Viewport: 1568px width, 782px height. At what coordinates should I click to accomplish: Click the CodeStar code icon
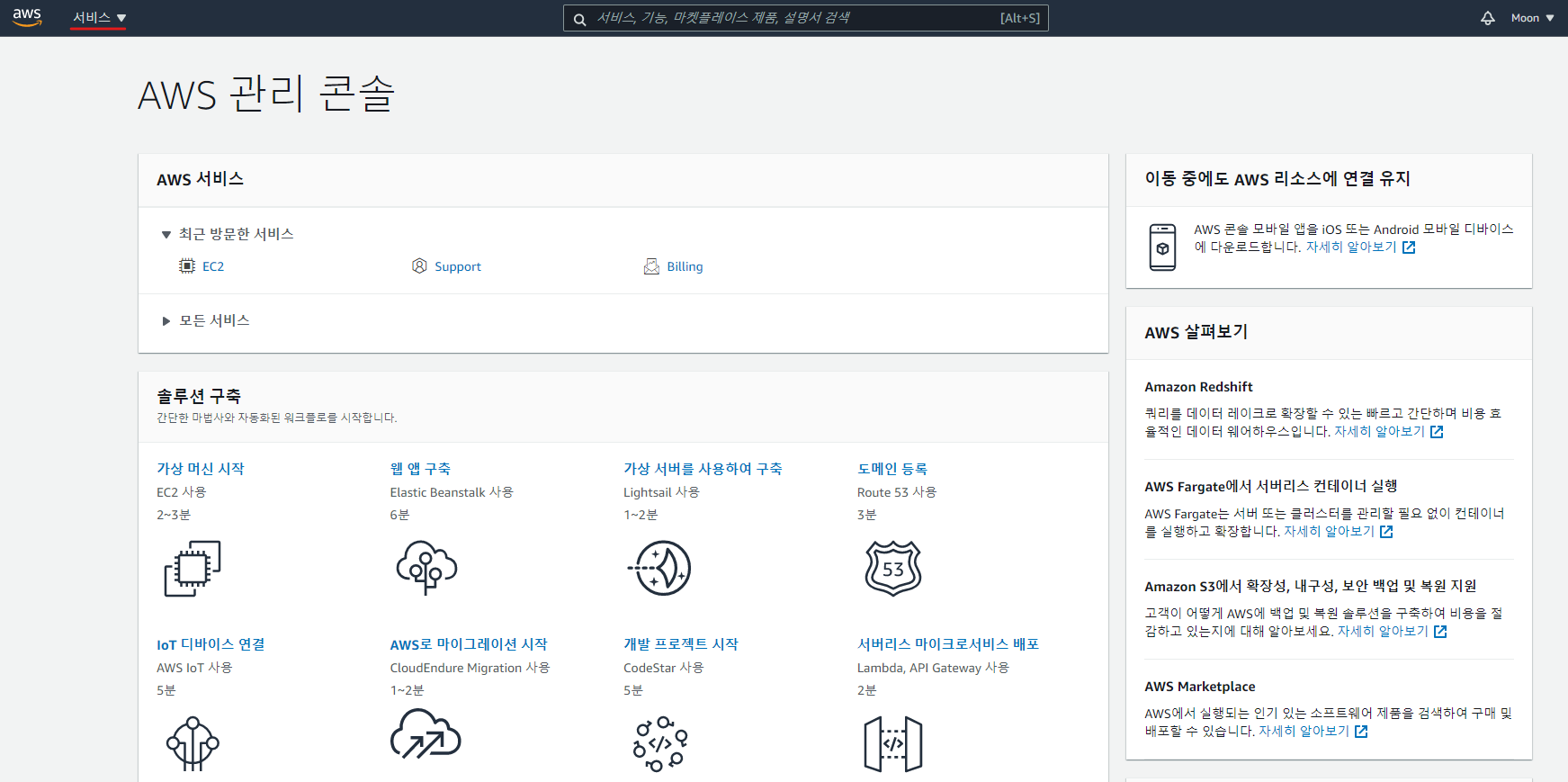660,744
